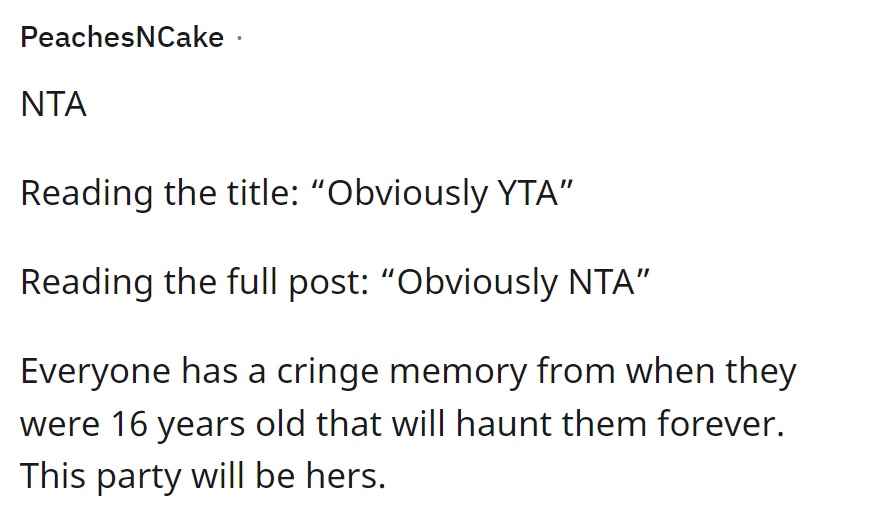Click the word 'post:' in the third line

(329, 282)
